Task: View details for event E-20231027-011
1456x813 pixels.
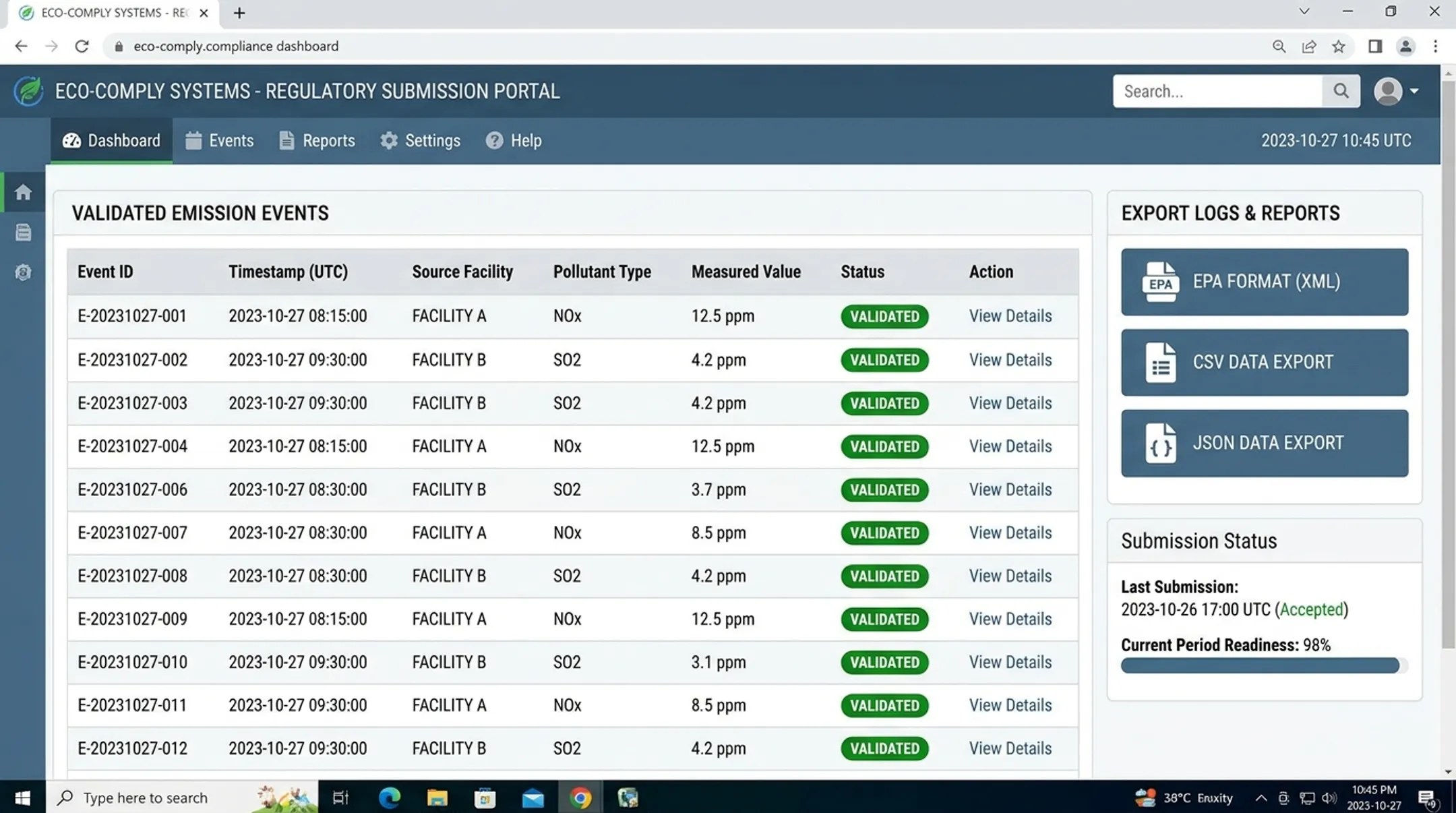Action: pos(1010,705)
